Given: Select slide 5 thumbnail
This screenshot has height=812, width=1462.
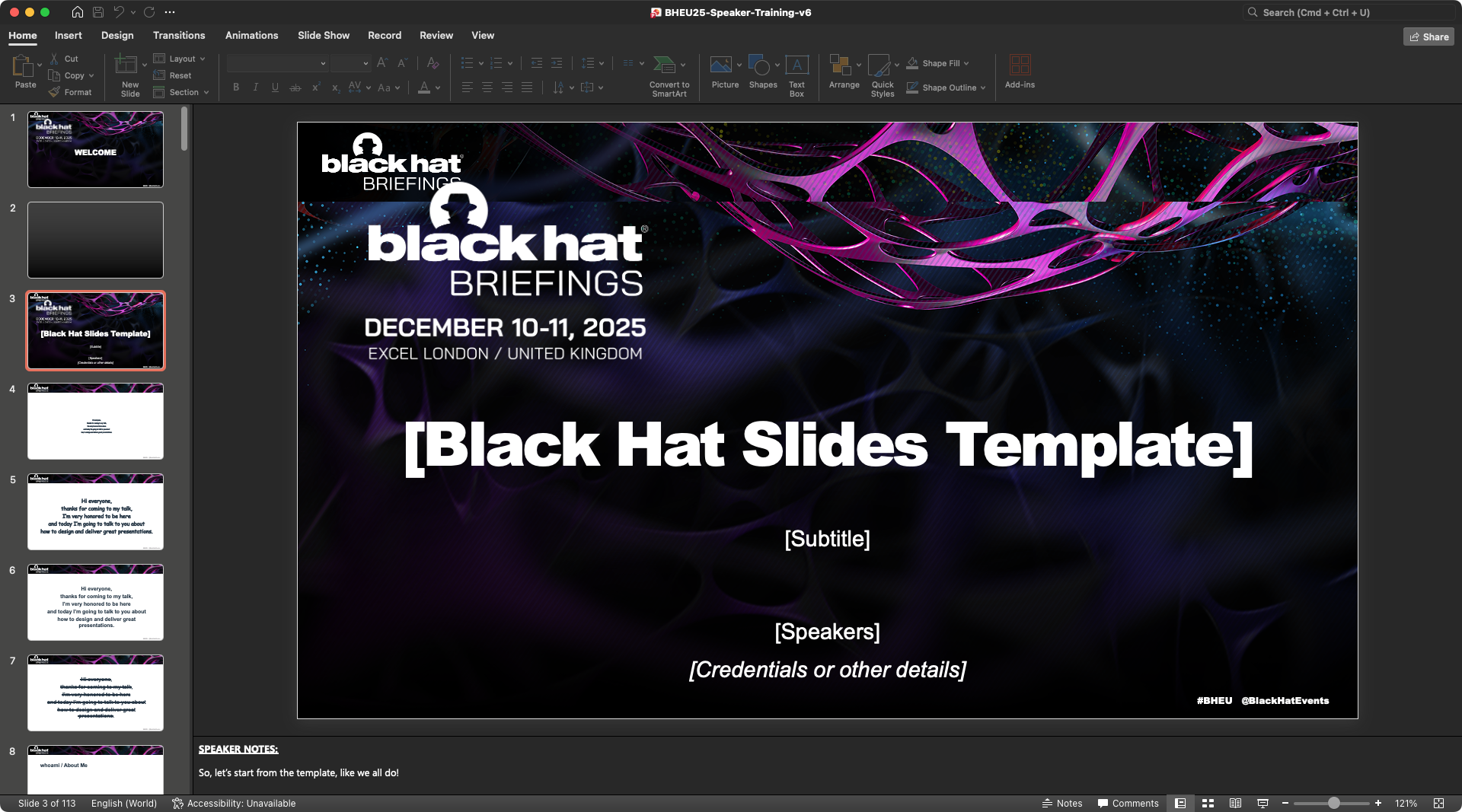Looking at the screenshot, I should (x=96, y=511).
